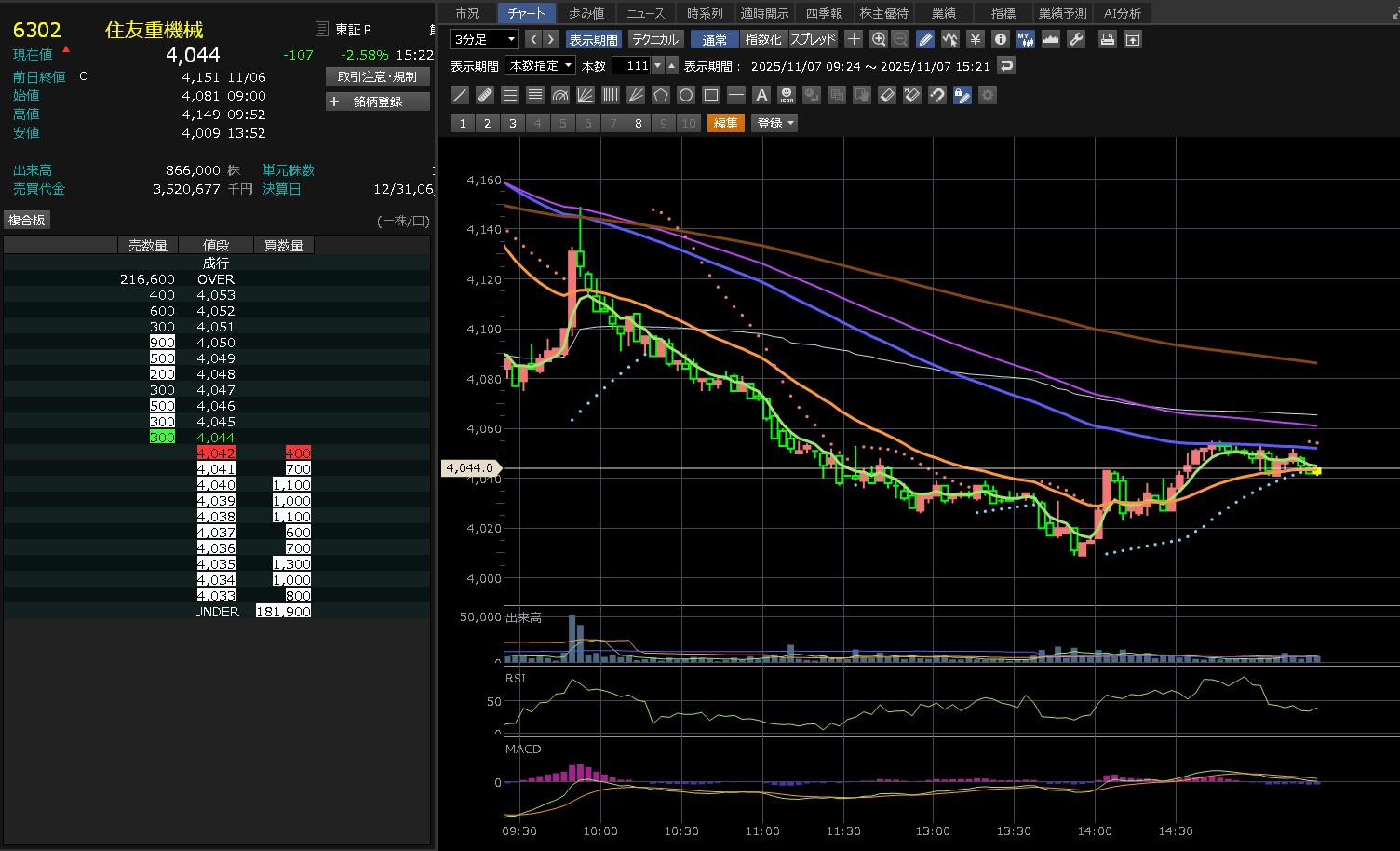Click the 銘柄登録 button
1400x851 pixels.
tap(378, 101)
